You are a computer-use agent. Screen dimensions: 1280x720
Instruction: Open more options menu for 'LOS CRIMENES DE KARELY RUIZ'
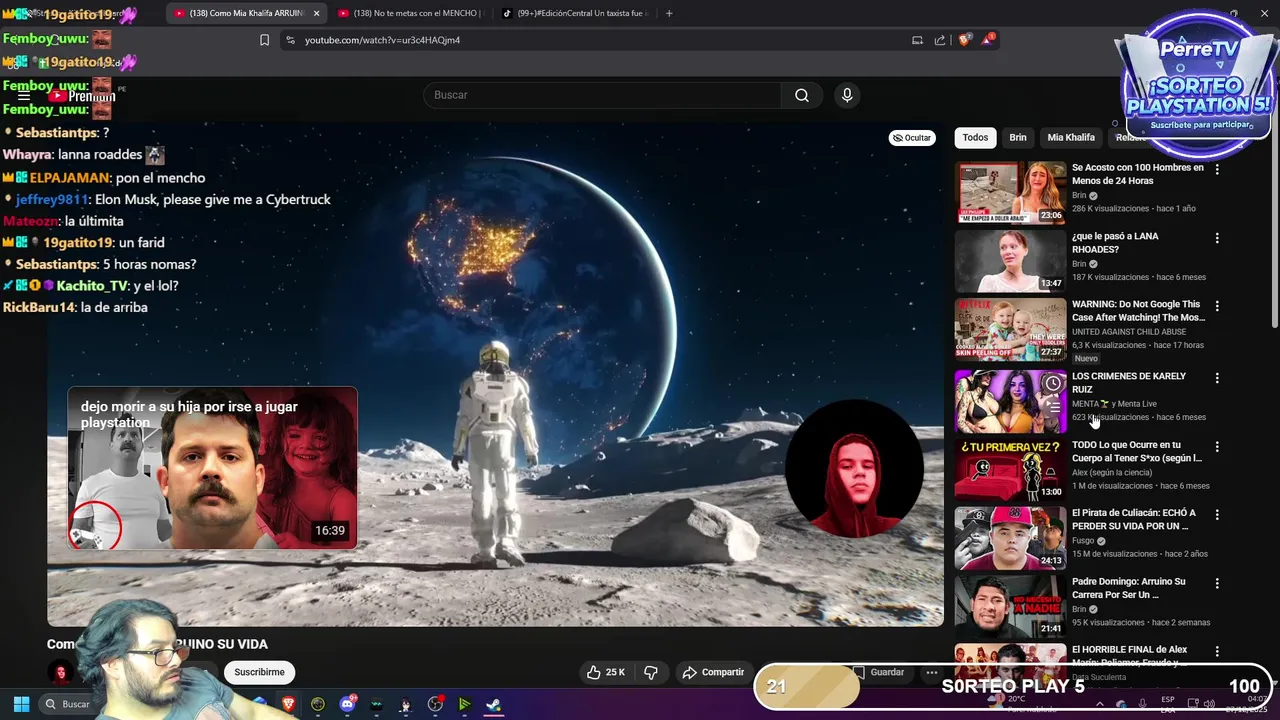[1217, 378]
